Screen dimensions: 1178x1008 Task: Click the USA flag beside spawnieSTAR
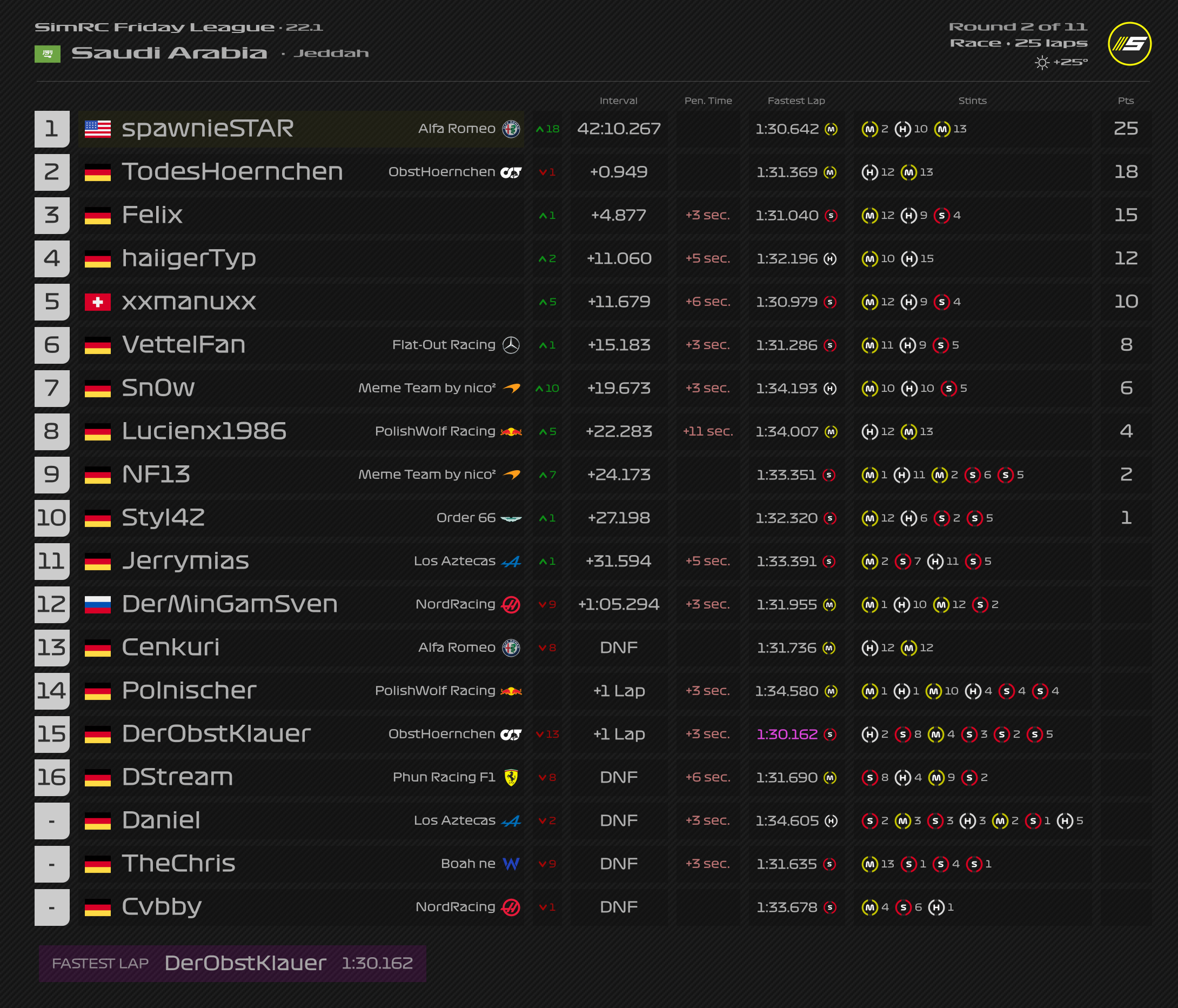click(x=97, y=129)
